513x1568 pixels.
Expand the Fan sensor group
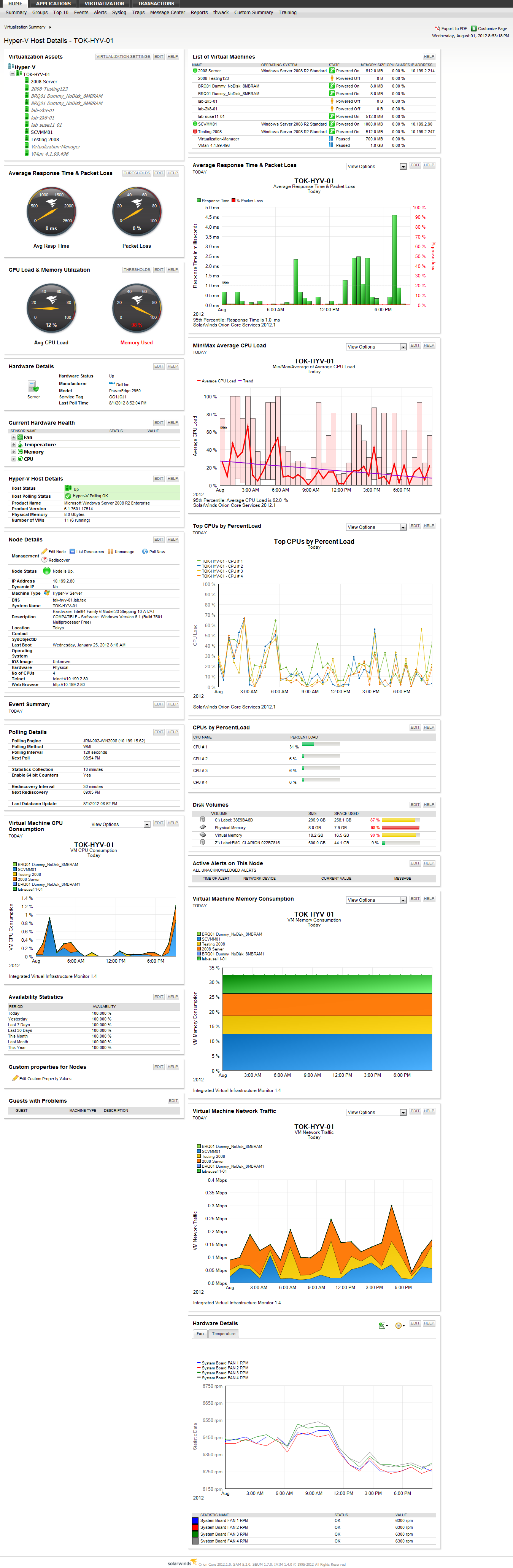[x=13, y=437]
